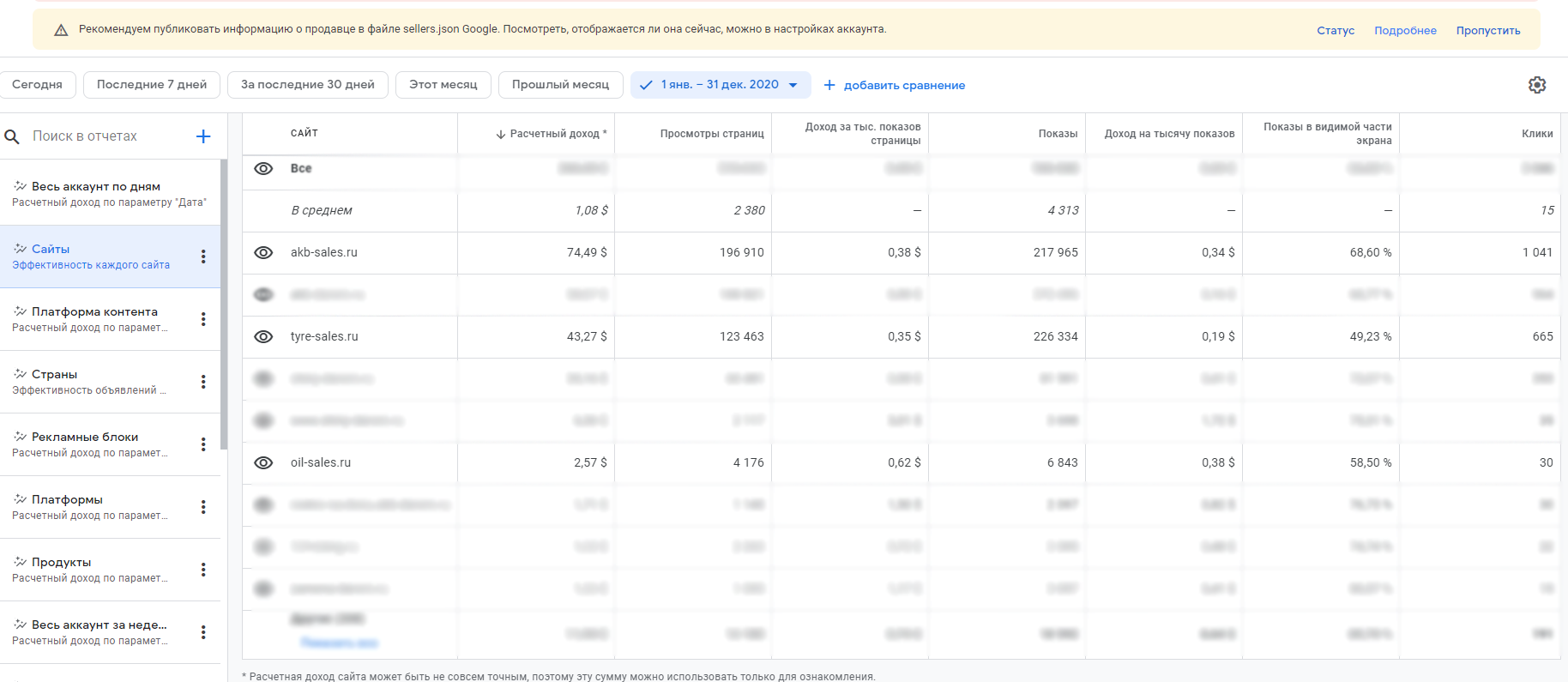Click the search magnifier icon in reports
This screenshot has height=682, width=1568.
(x=12, y=136)
